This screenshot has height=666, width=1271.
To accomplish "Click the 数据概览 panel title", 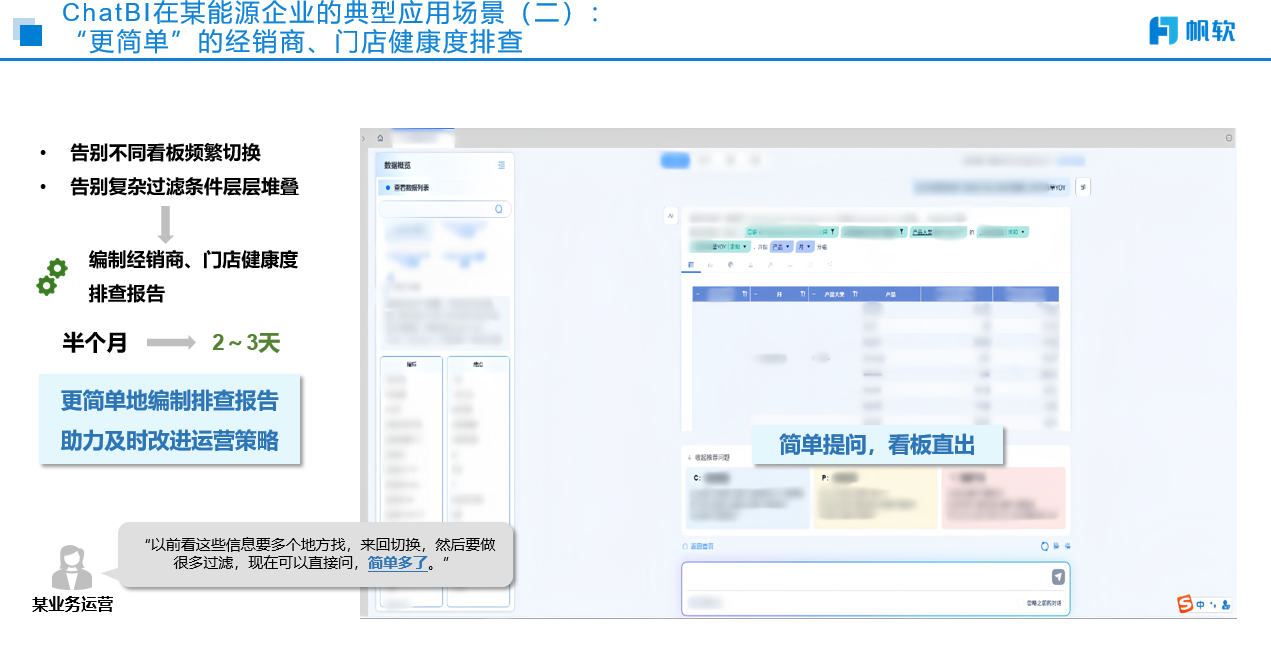I will [397, 165].
